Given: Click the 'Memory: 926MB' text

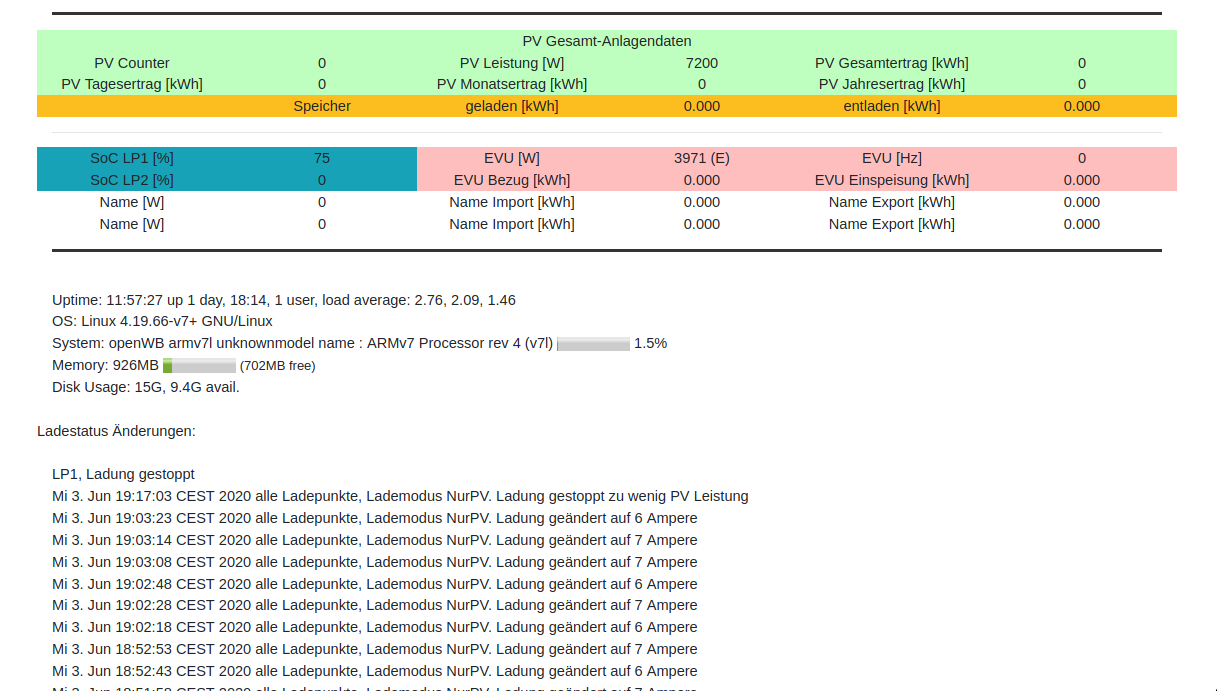Looking at the screenshot, I should [x=105, y=365].
